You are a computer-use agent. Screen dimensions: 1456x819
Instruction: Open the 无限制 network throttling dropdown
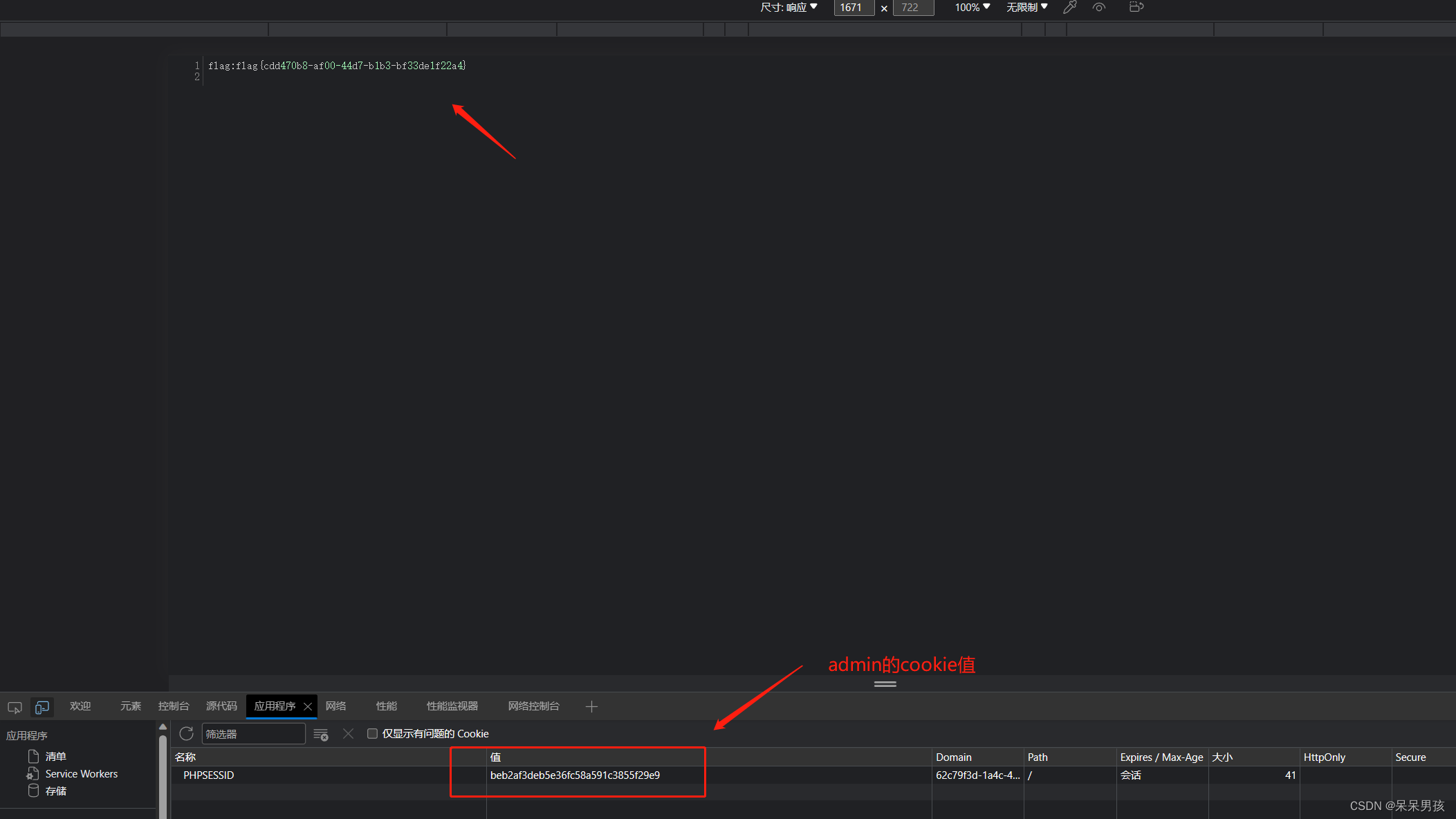click(x=1026, y=7)
